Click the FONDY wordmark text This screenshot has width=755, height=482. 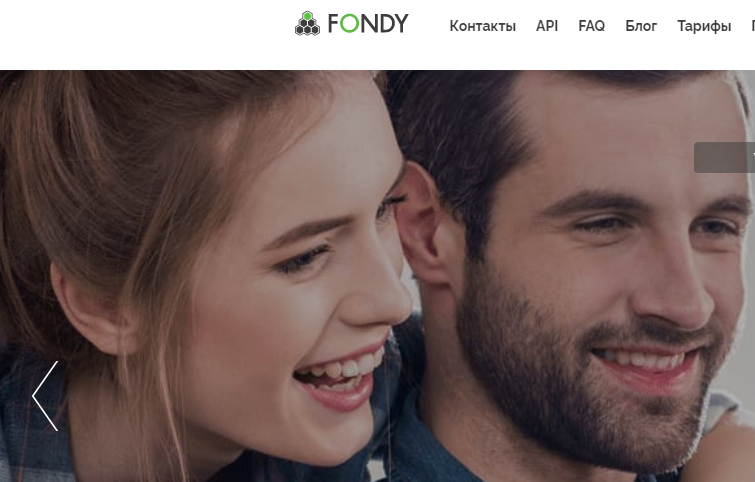click(x=368, y=24)
